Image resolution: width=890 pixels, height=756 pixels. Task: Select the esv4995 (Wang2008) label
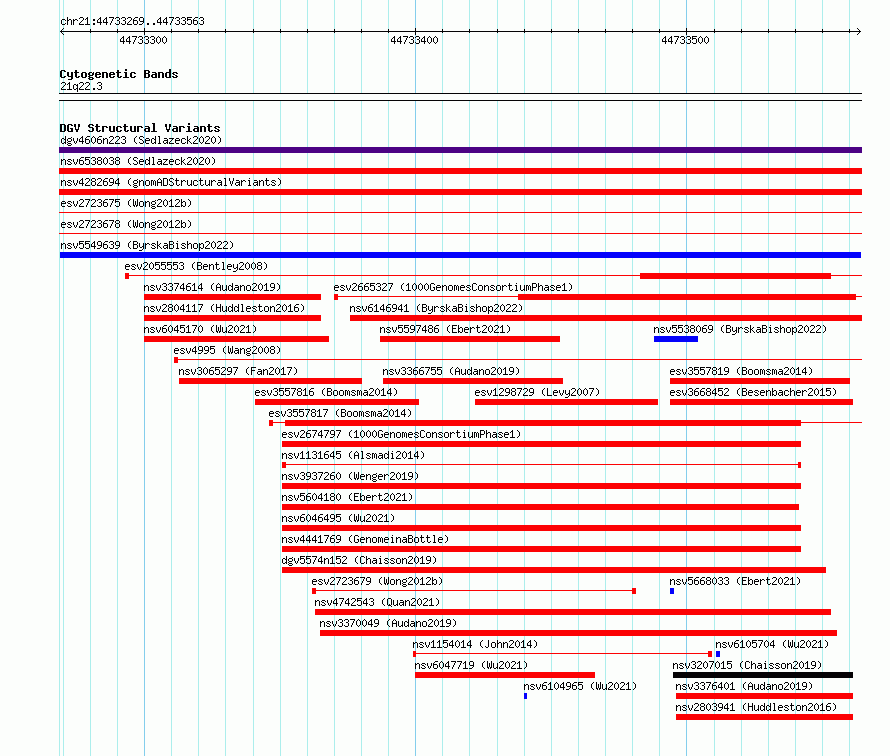[x=227, y=350]
